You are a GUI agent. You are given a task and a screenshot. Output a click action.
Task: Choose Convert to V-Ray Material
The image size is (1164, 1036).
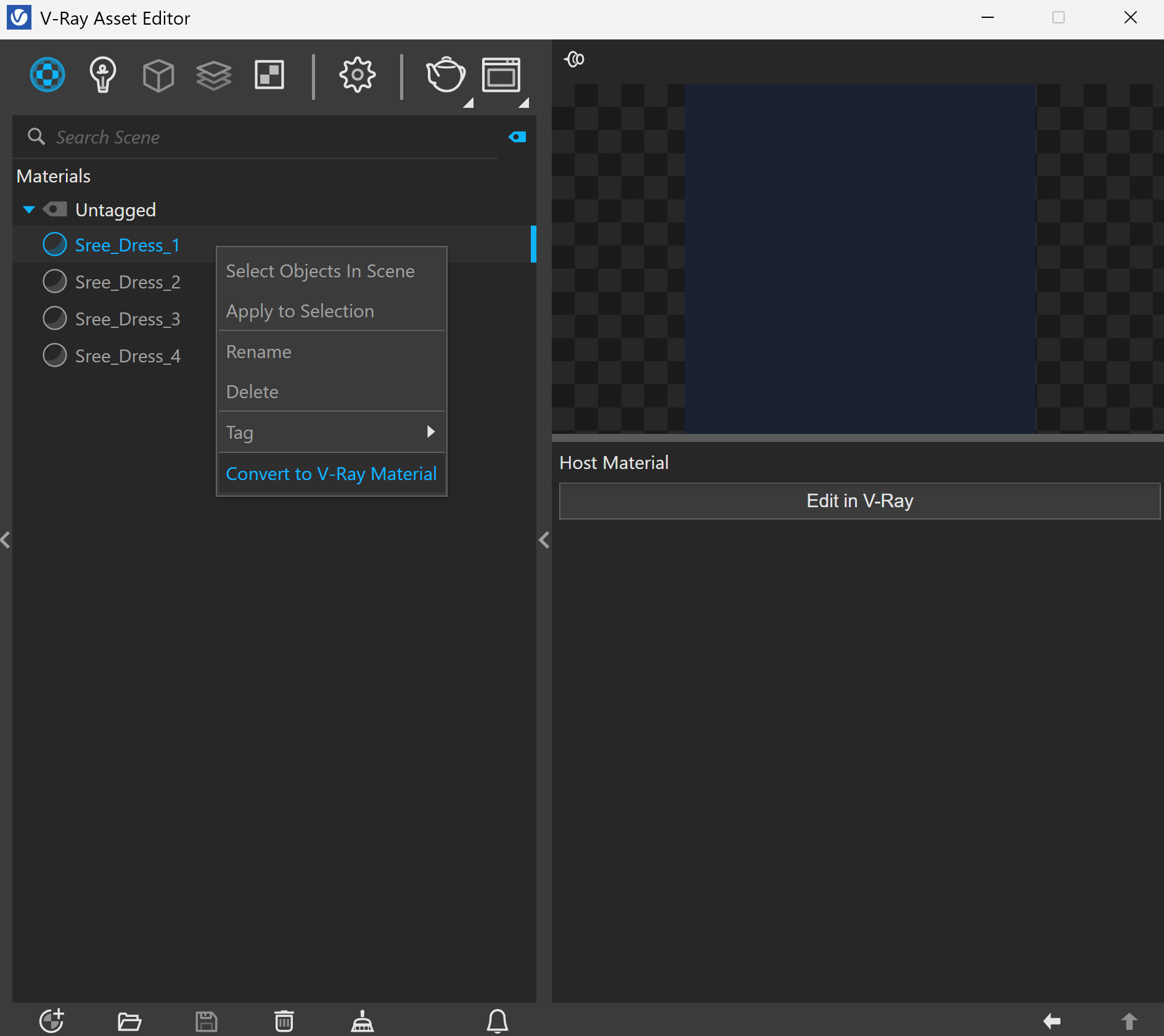(x=332, y=473)
